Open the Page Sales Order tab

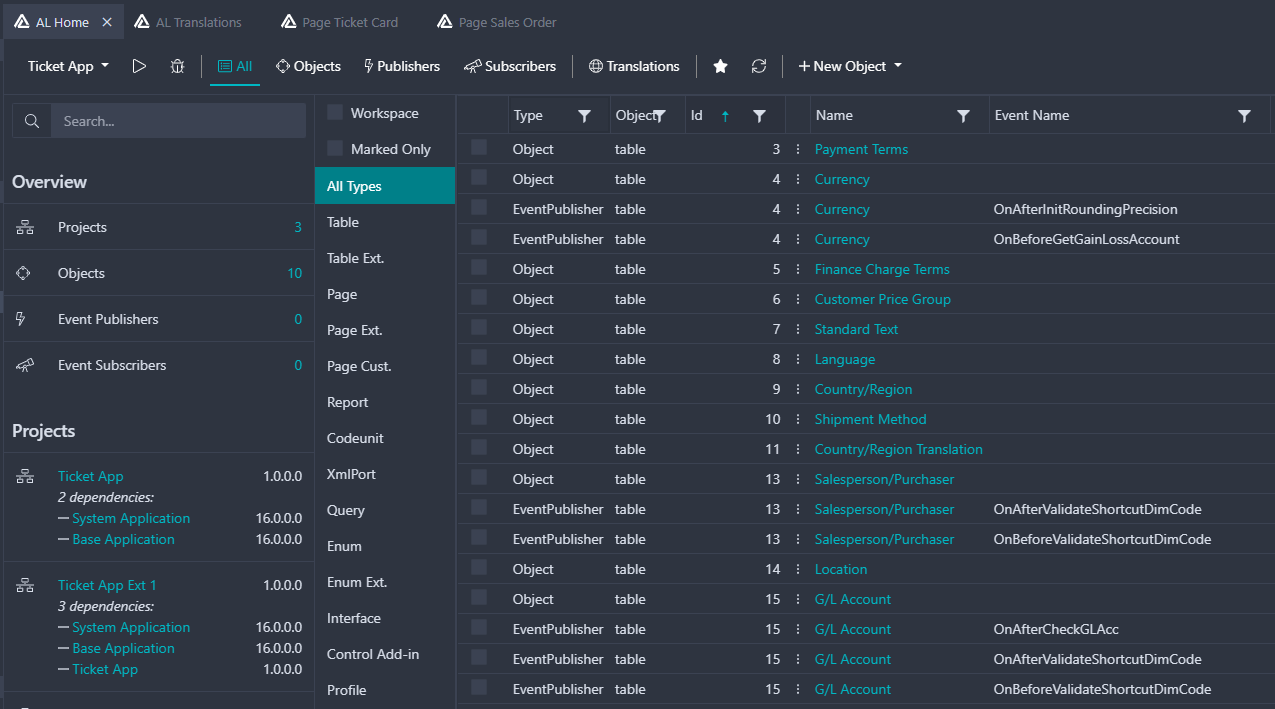click(507, 22)
